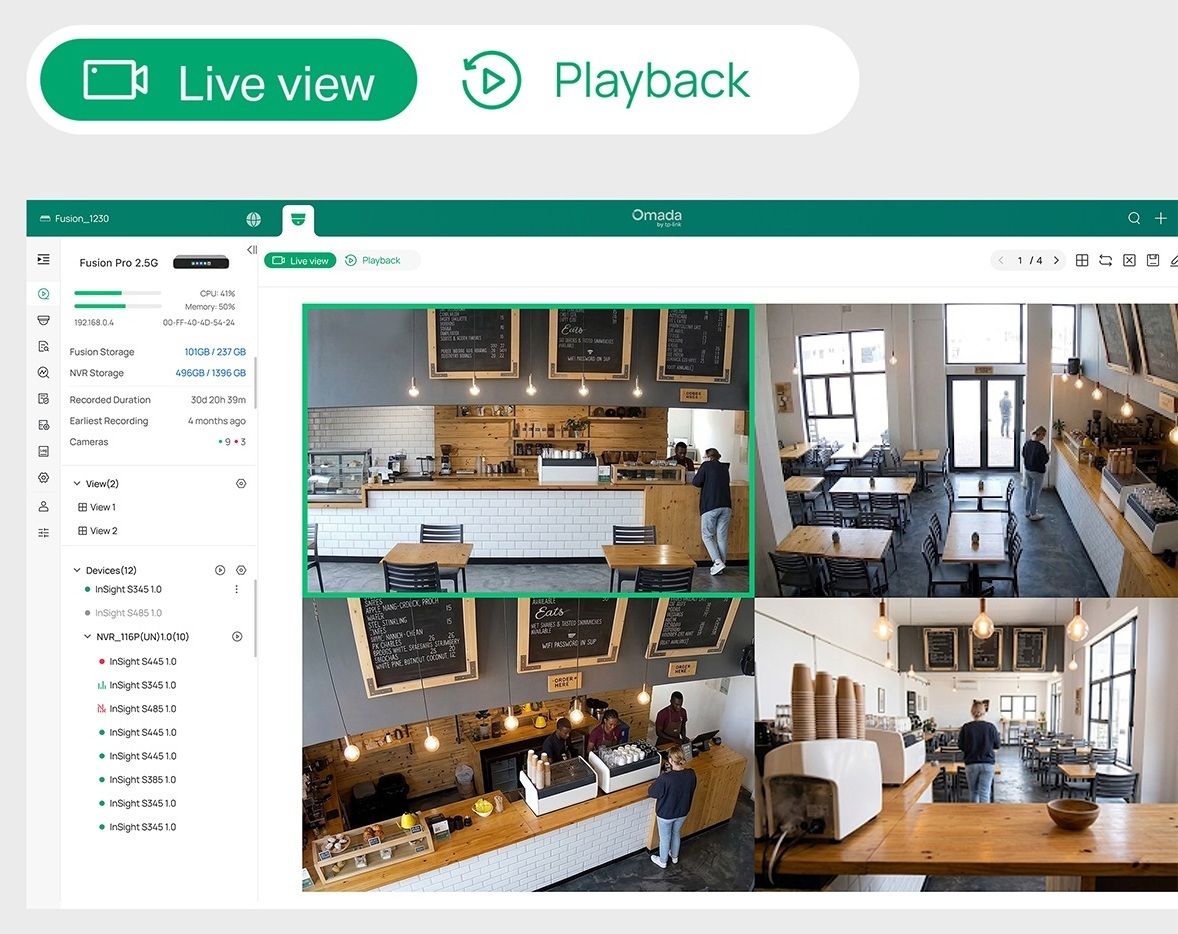The image size is (1178, 934).
Task: Open Devices(12) section settings icon
Action: (241, 570)
